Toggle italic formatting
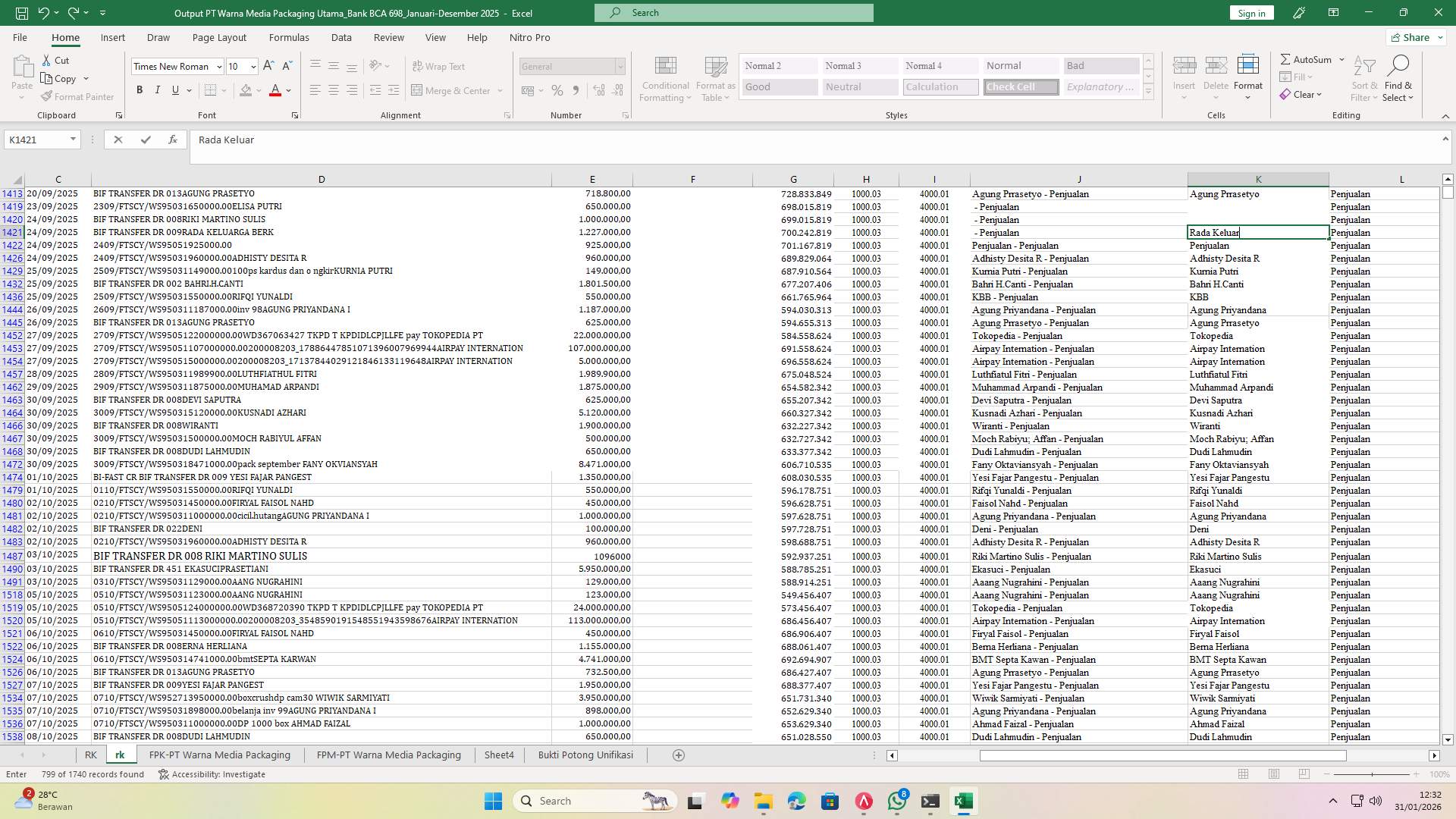This screenshot has width=1456, height=819. pyautogui.click(x=158, y=89)
